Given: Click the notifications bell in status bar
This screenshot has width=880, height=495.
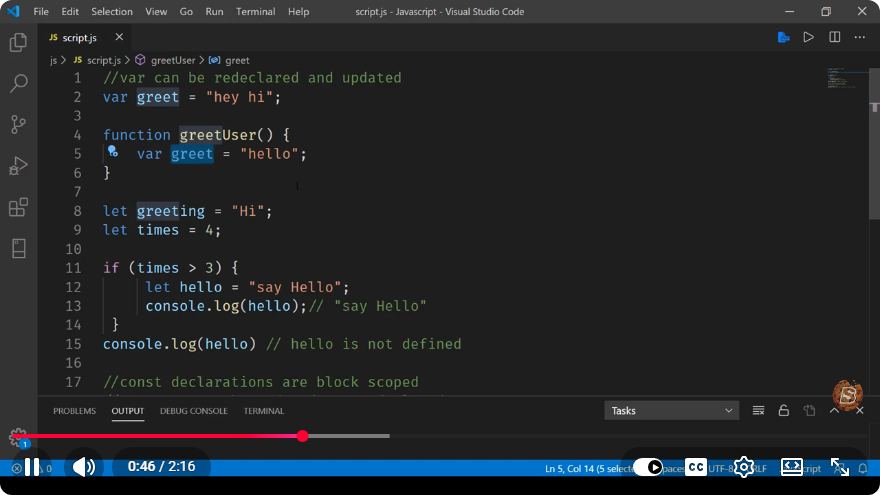Looking at the screenshot, I should coord(863,468).
